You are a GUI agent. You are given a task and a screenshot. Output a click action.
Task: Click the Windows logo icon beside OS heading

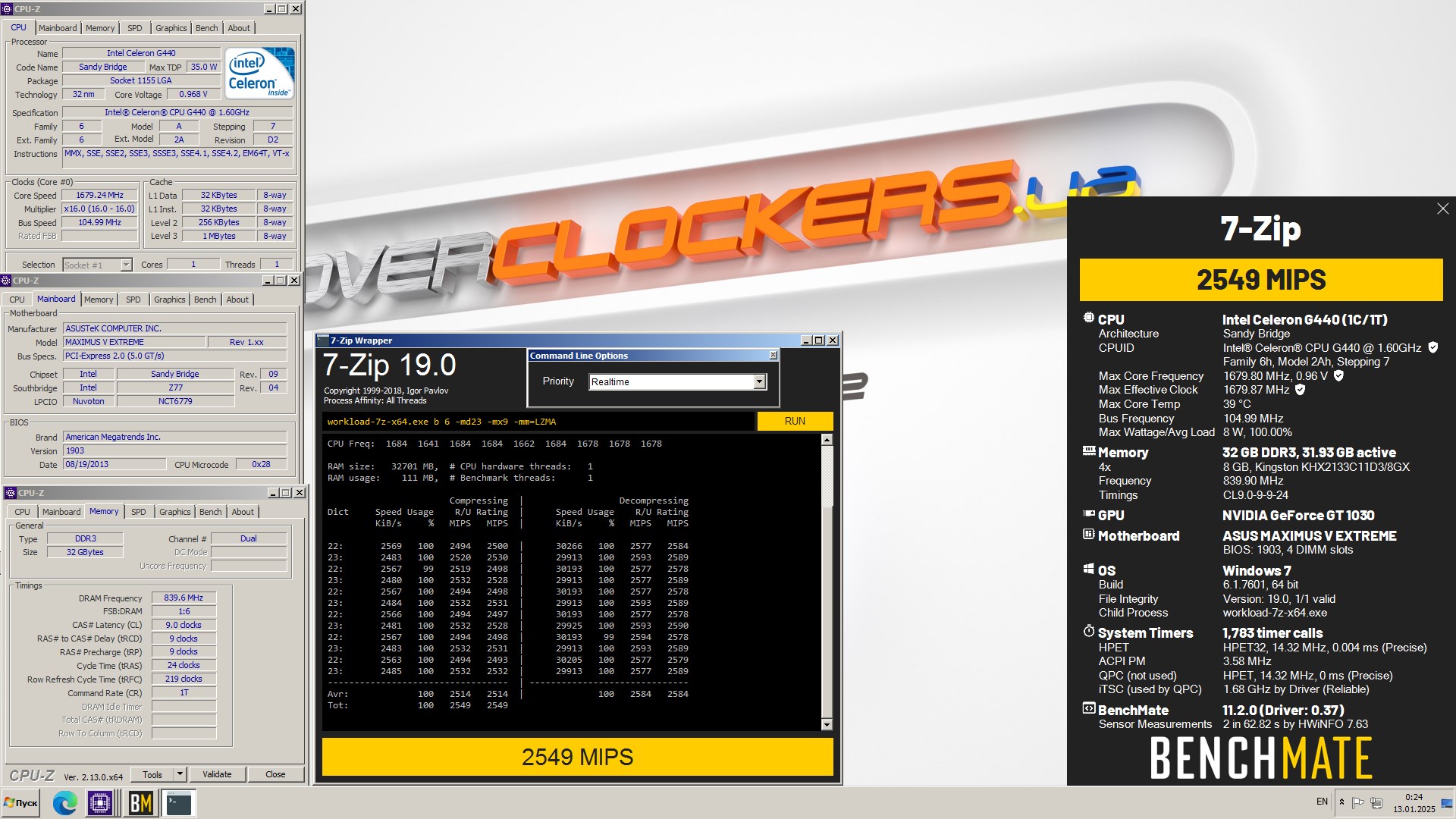click(x=1089, y=569)
